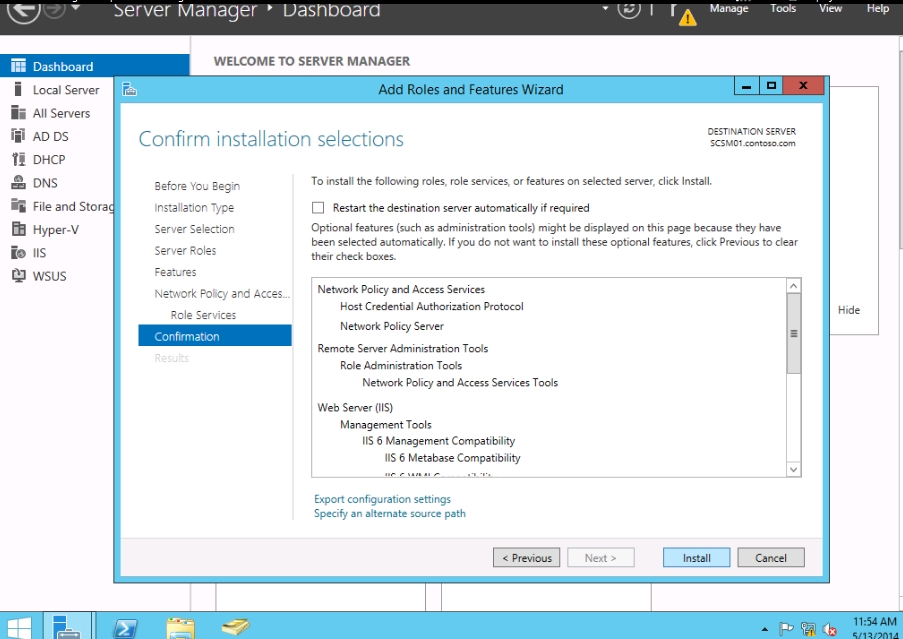Open notifications flag with warning icon
This screenshot has height=639, width=903.
tap(681, 14)
